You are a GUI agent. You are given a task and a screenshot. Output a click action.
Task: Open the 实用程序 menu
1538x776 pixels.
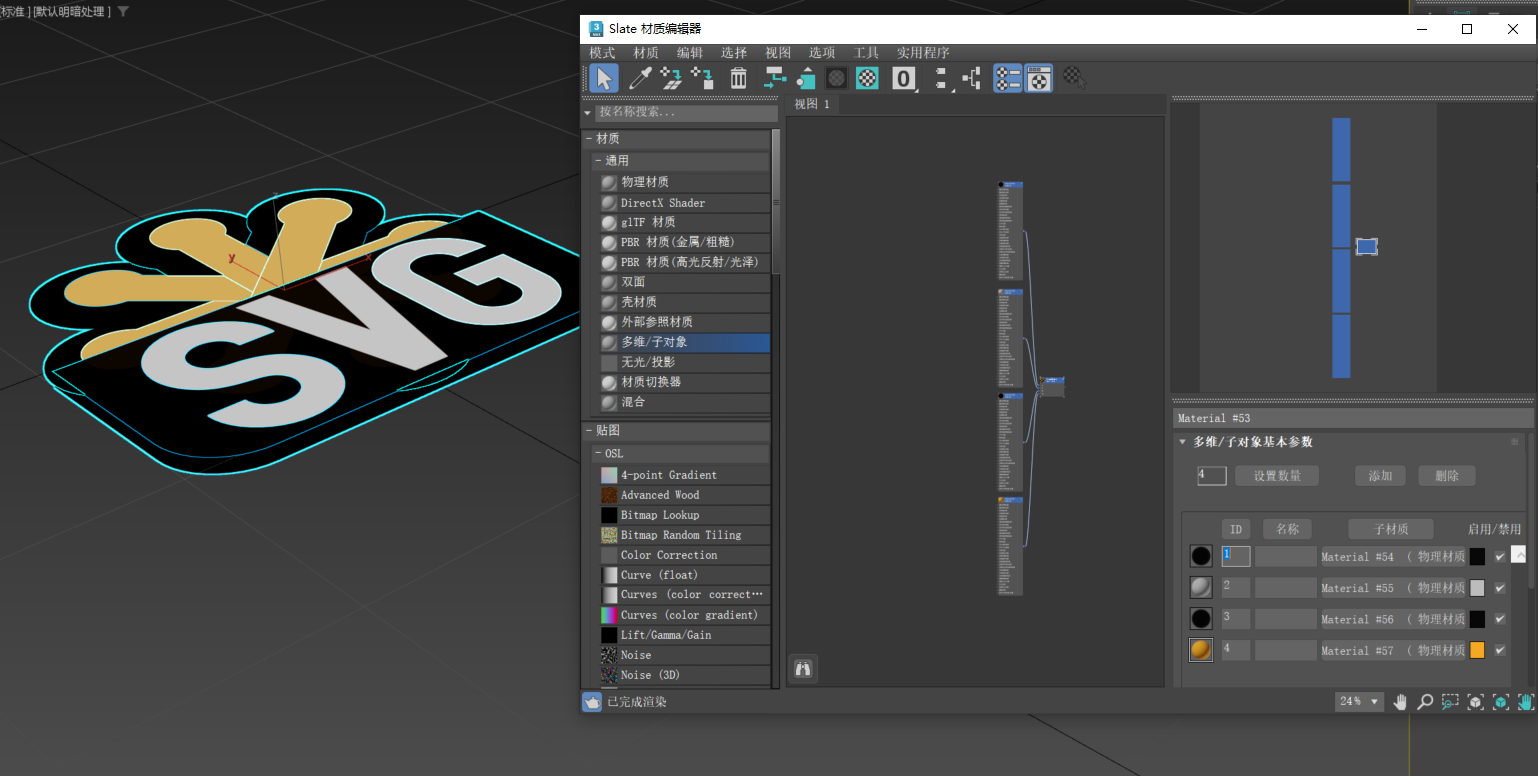[923, 53]
